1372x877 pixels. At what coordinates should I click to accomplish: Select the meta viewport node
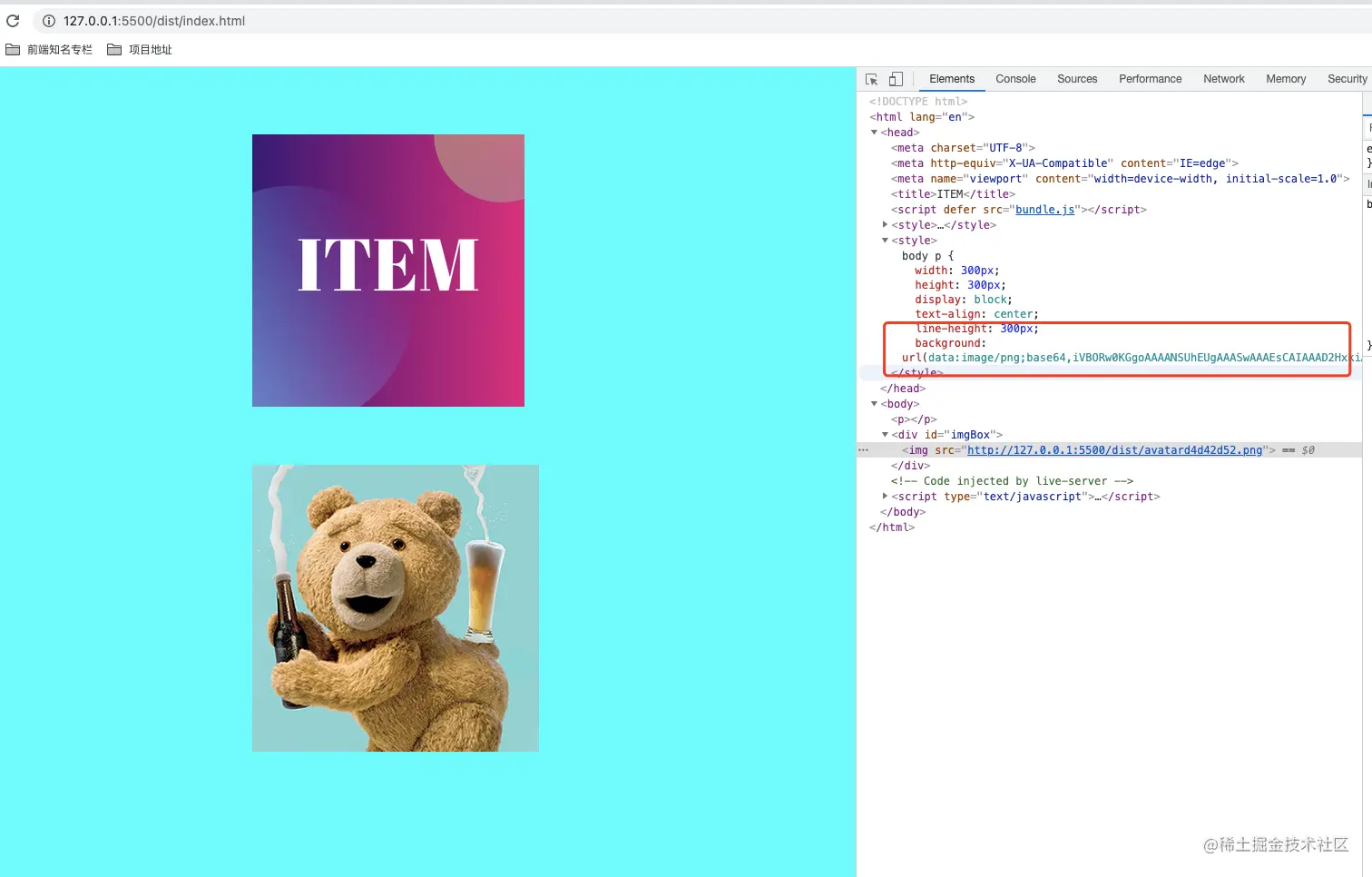tap(1121, 179)
